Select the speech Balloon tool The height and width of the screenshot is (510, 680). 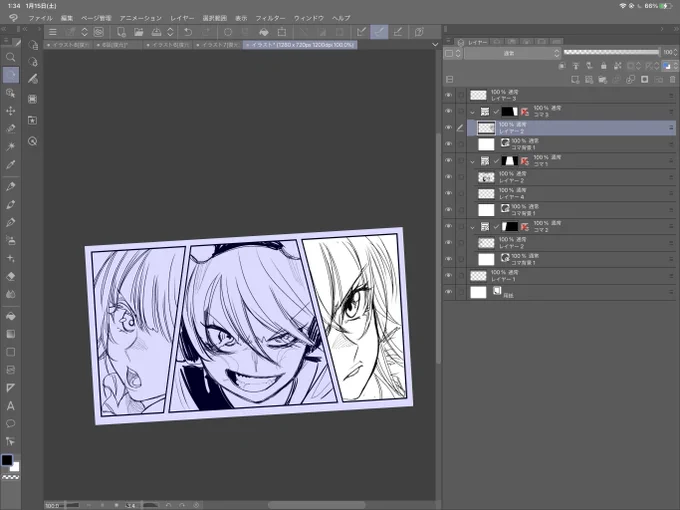[x=10, y=423]
